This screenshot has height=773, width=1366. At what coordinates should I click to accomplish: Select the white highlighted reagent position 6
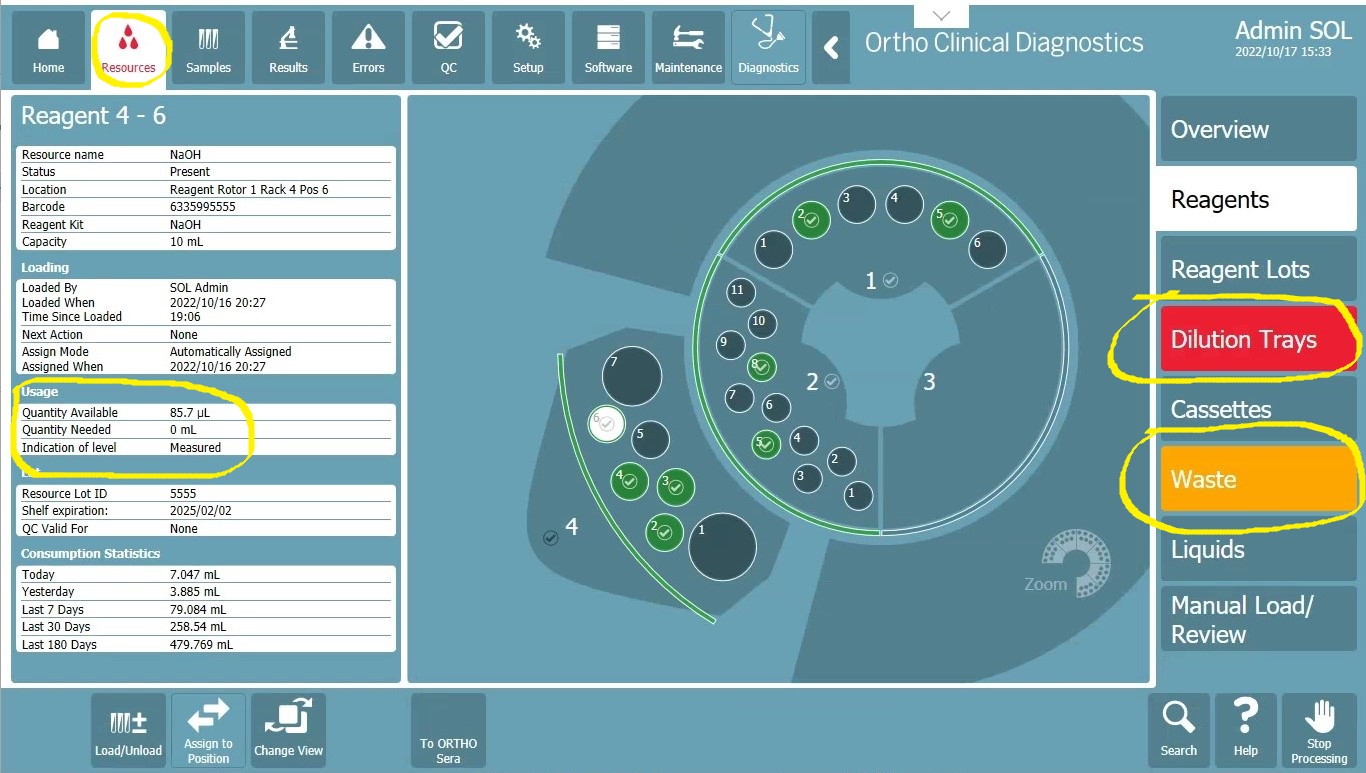[606, 423]
